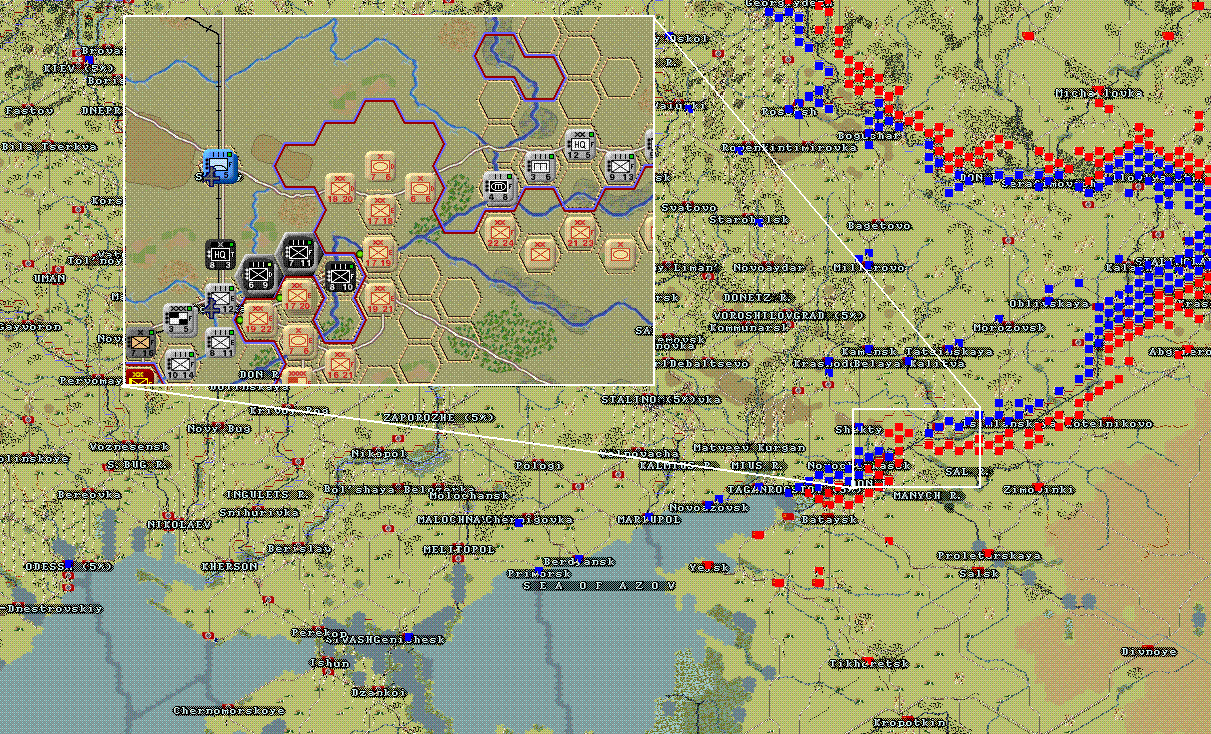Select the tan infantry counter 7 16

(140, 342)
